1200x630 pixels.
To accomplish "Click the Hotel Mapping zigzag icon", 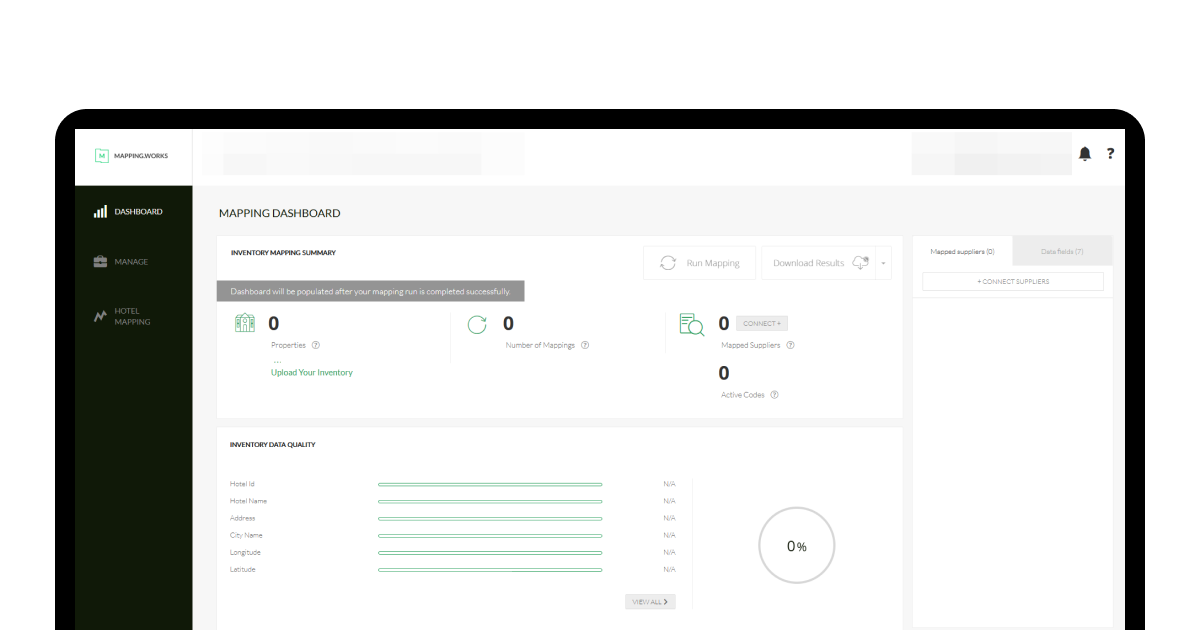I will (x=100, y=316).
